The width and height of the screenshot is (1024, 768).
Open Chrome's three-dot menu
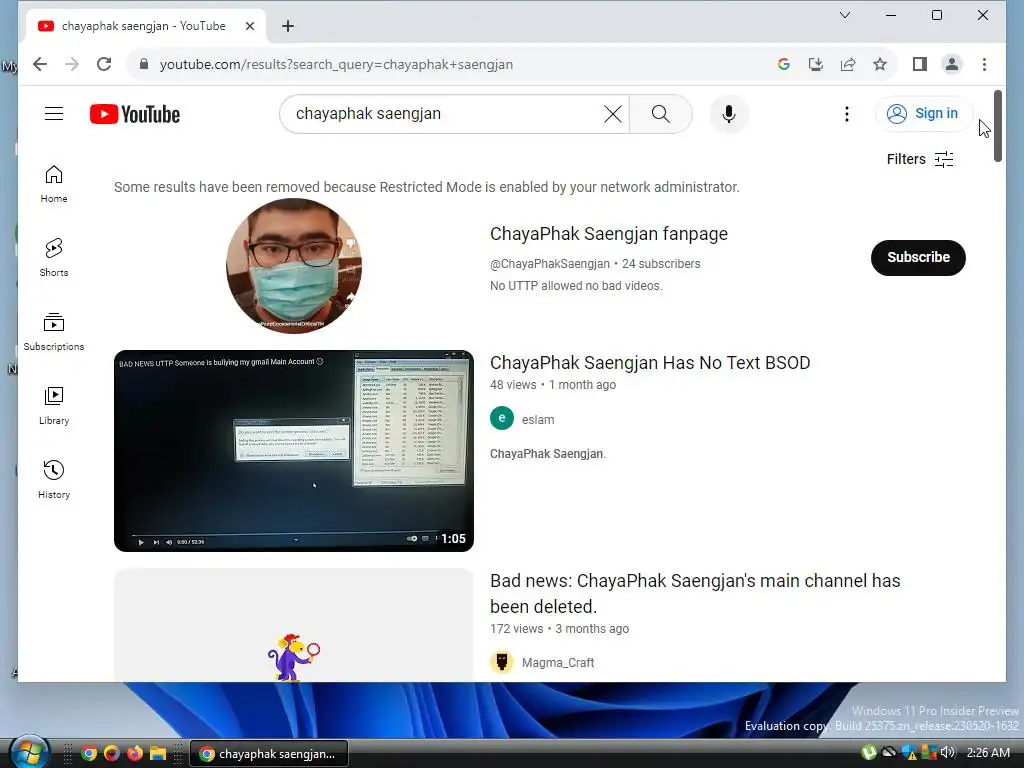984,64
